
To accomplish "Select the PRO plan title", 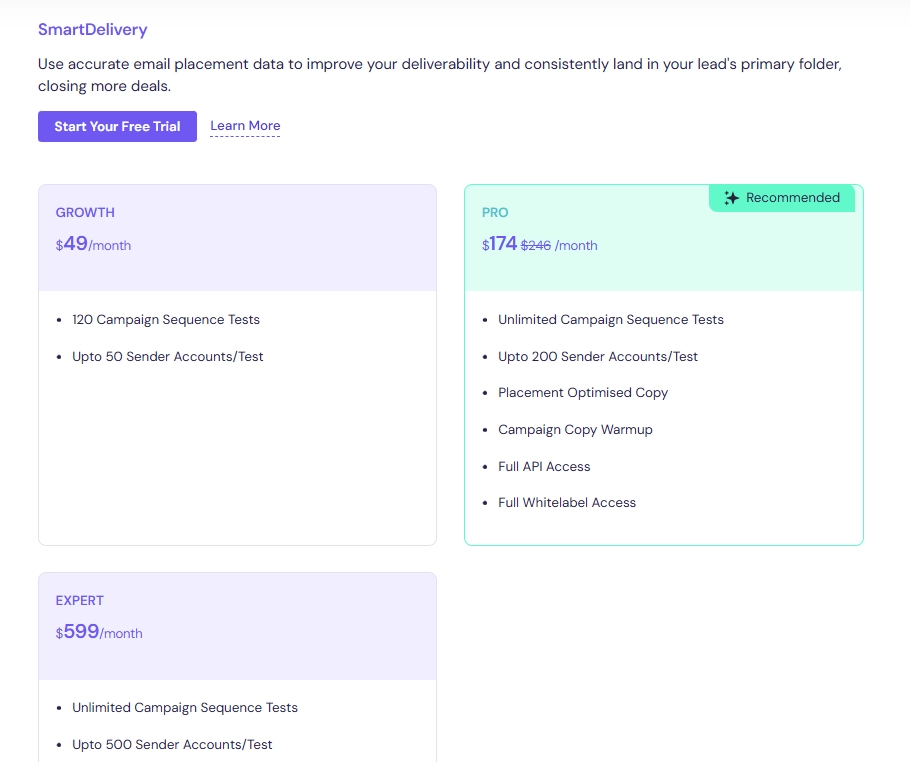I will (495, 212).
